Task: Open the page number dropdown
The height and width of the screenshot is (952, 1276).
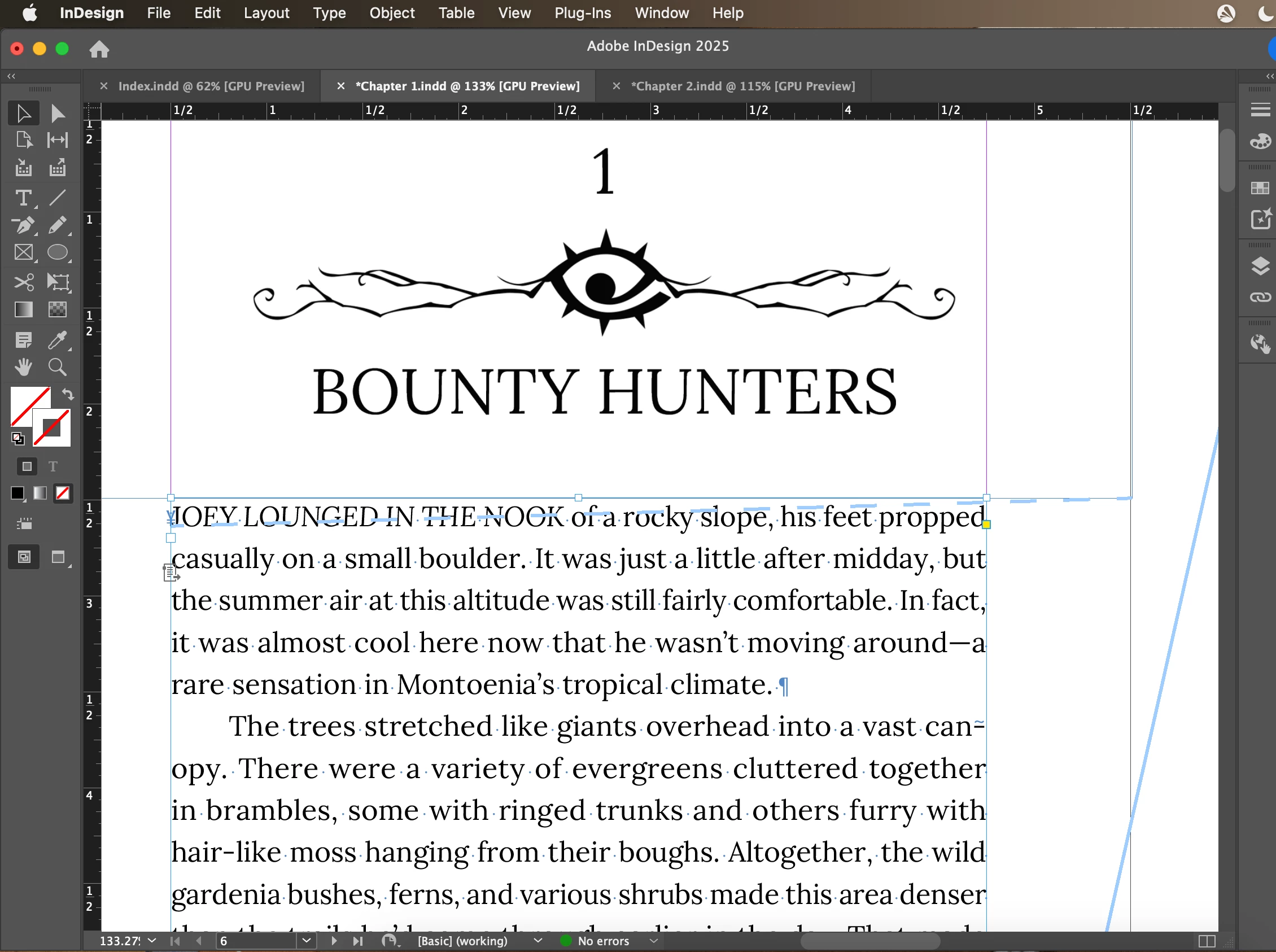Action: pos(307,941)
